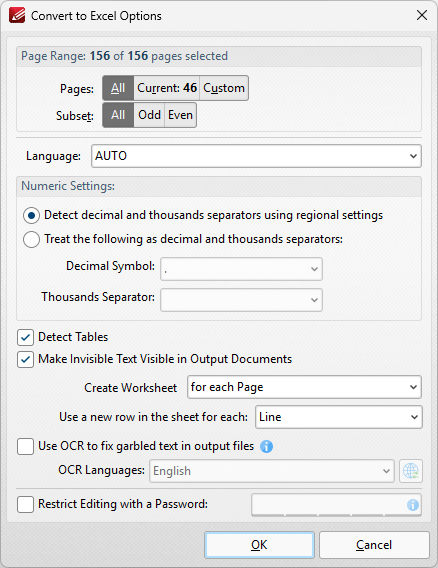Screen dimensions: 438x568
Task: Click the Numeric Settings header label
Action: pos(68,186)
